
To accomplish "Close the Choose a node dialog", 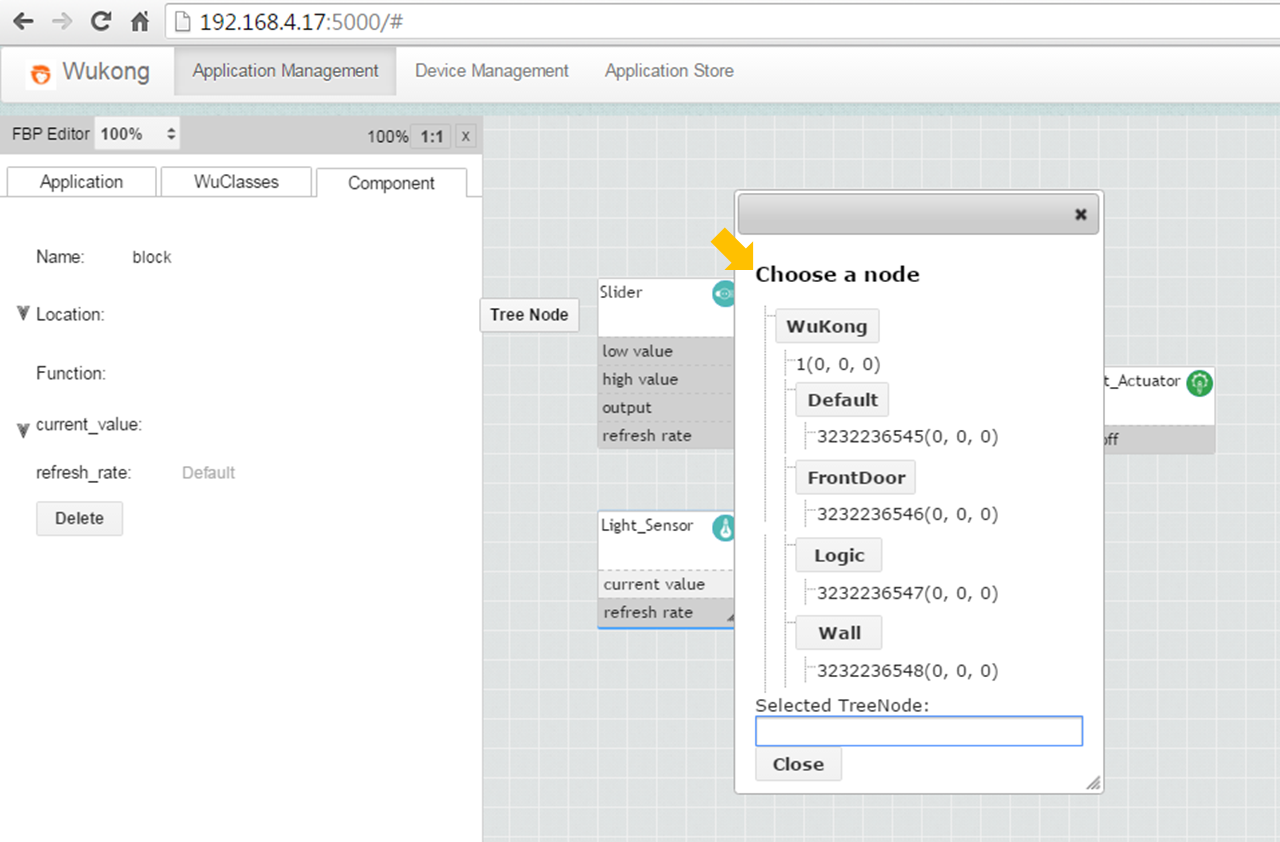I will tap(1080, 214).
